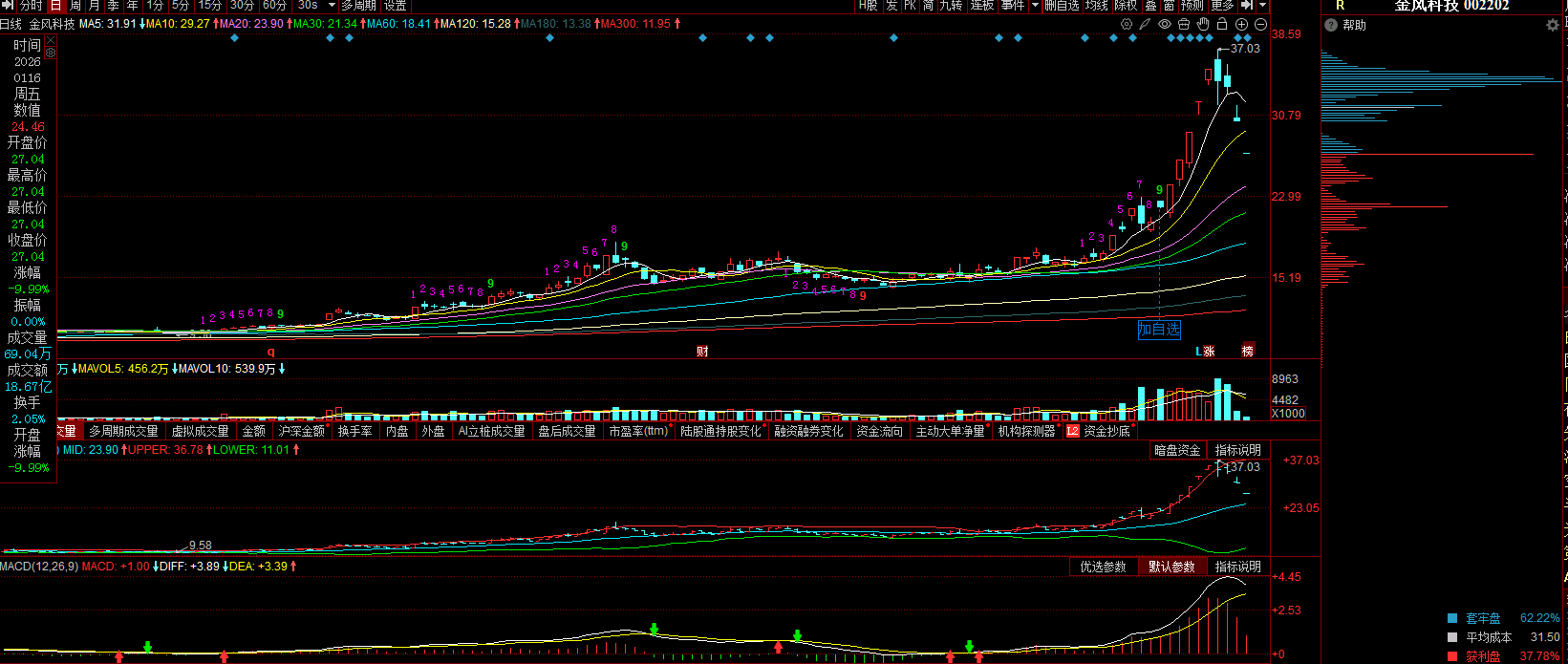Viewport: 1568px width, 664px height.
Task: Select the 资金流向 indicator tab
Action: pos(879,432)
